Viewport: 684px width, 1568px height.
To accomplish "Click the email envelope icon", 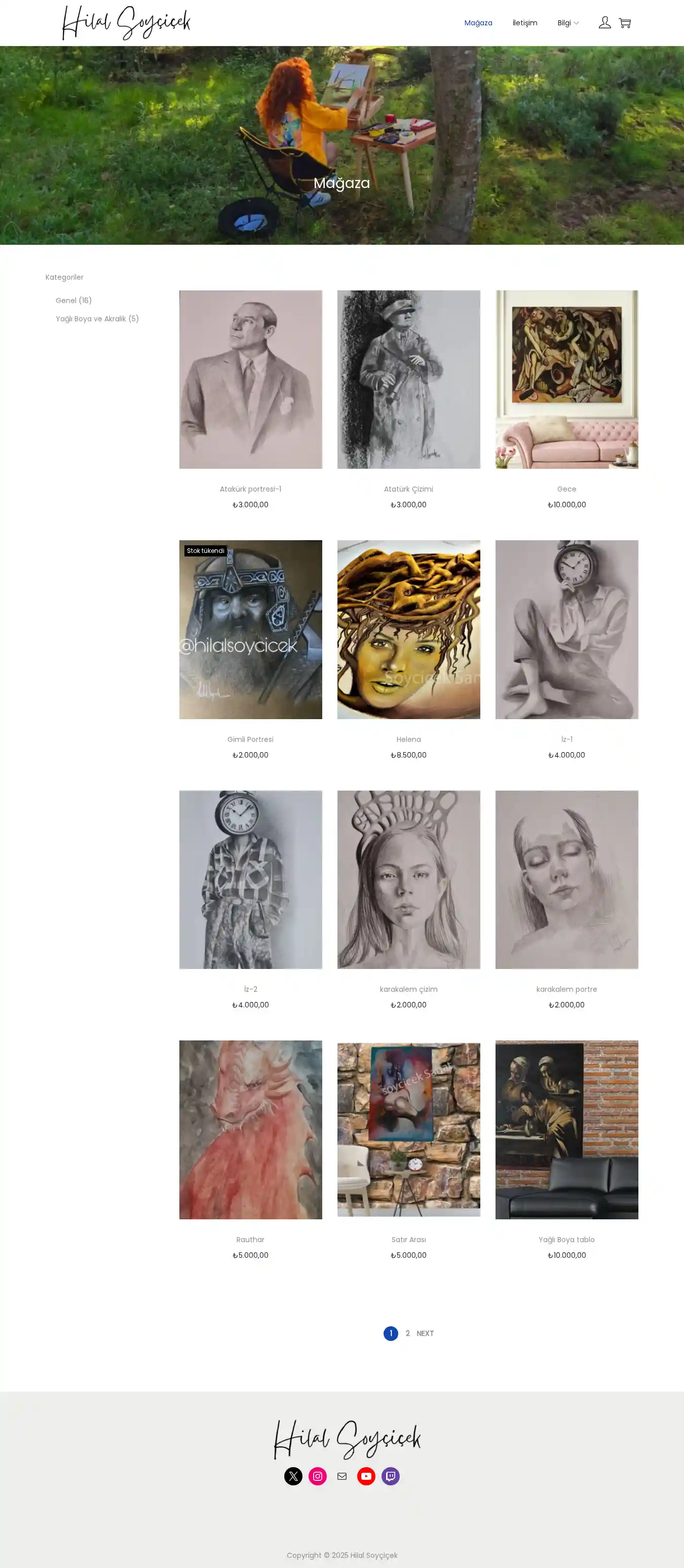I will click(x=342, y=1476).
